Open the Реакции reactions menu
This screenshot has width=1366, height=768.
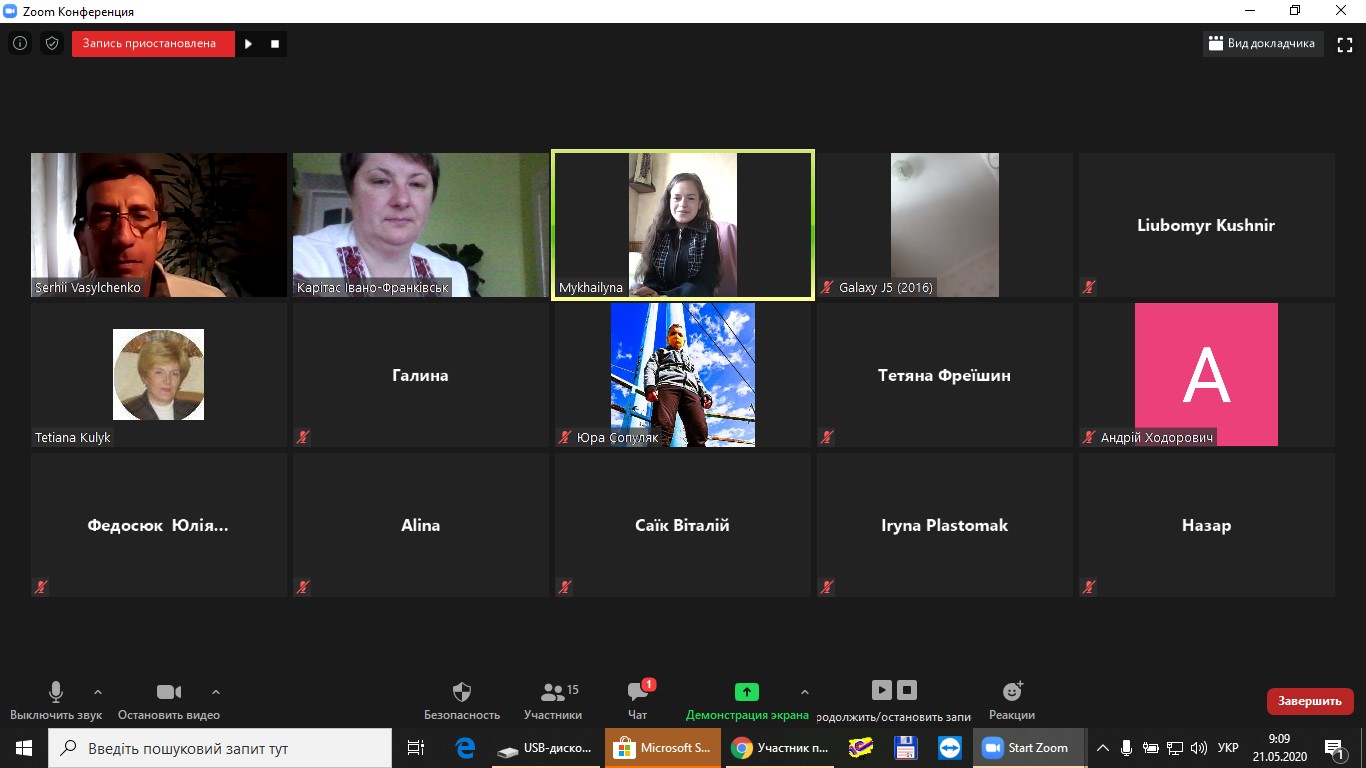tap(1012, 701)
